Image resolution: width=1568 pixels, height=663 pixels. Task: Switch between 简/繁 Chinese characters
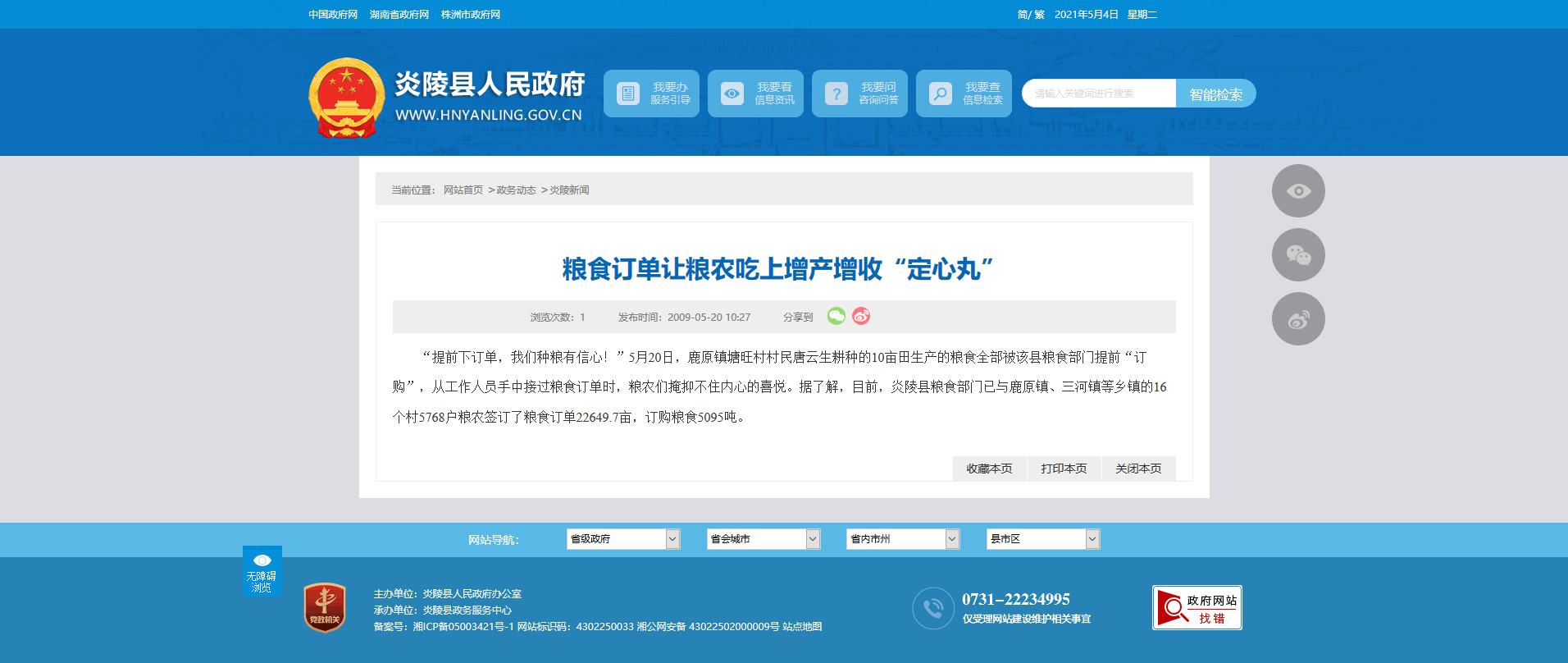(x=1030, y=15)
